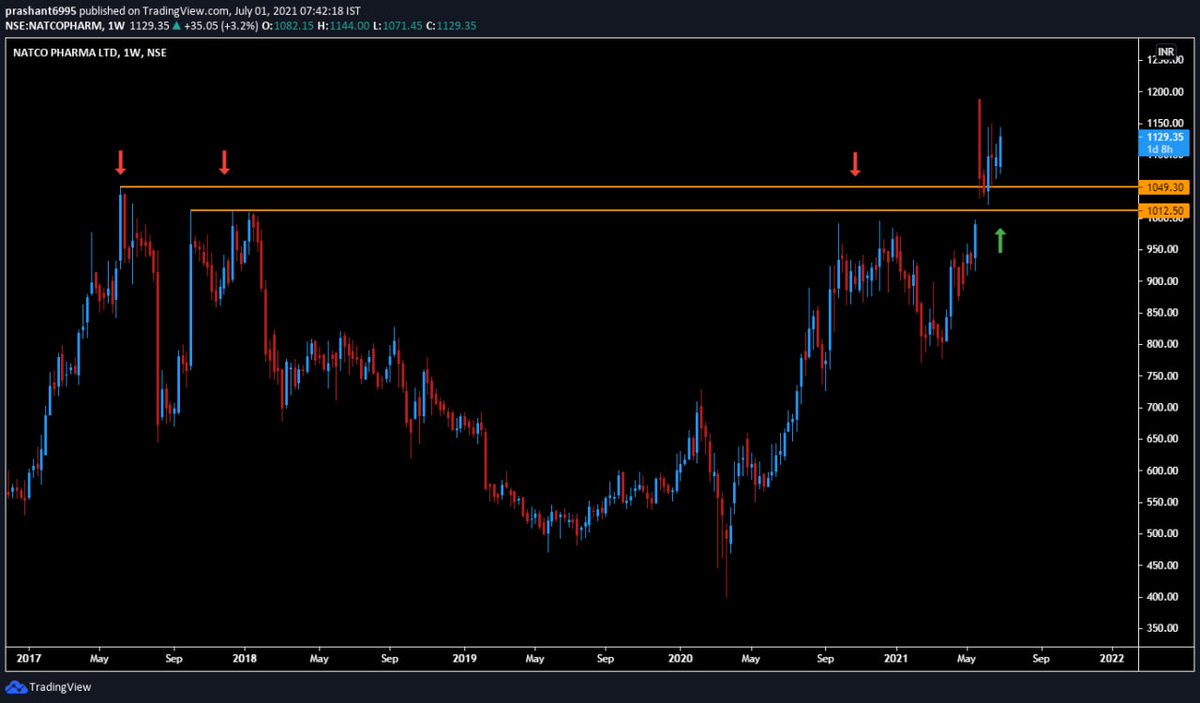Click the '800.00' price axis label
Viewport: 1200px width, 703px height.
click(1163, 344)
